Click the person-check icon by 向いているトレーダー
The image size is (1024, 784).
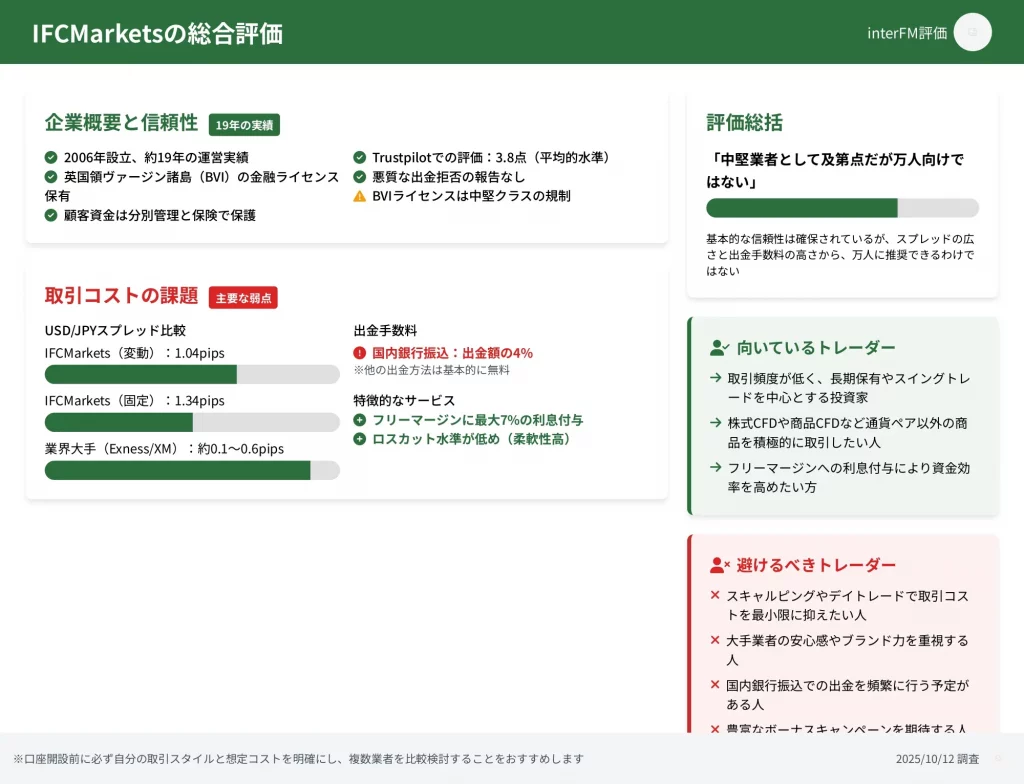coord(720,348)
